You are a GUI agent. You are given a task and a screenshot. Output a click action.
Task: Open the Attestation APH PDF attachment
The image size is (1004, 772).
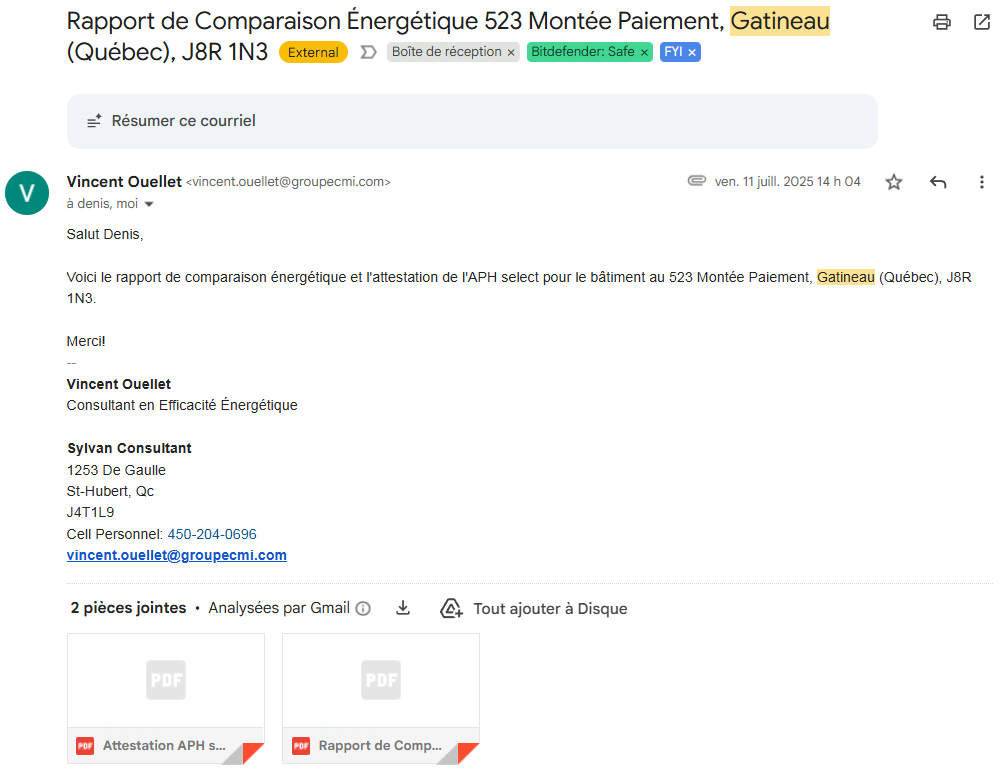click(x=166, y=698)
